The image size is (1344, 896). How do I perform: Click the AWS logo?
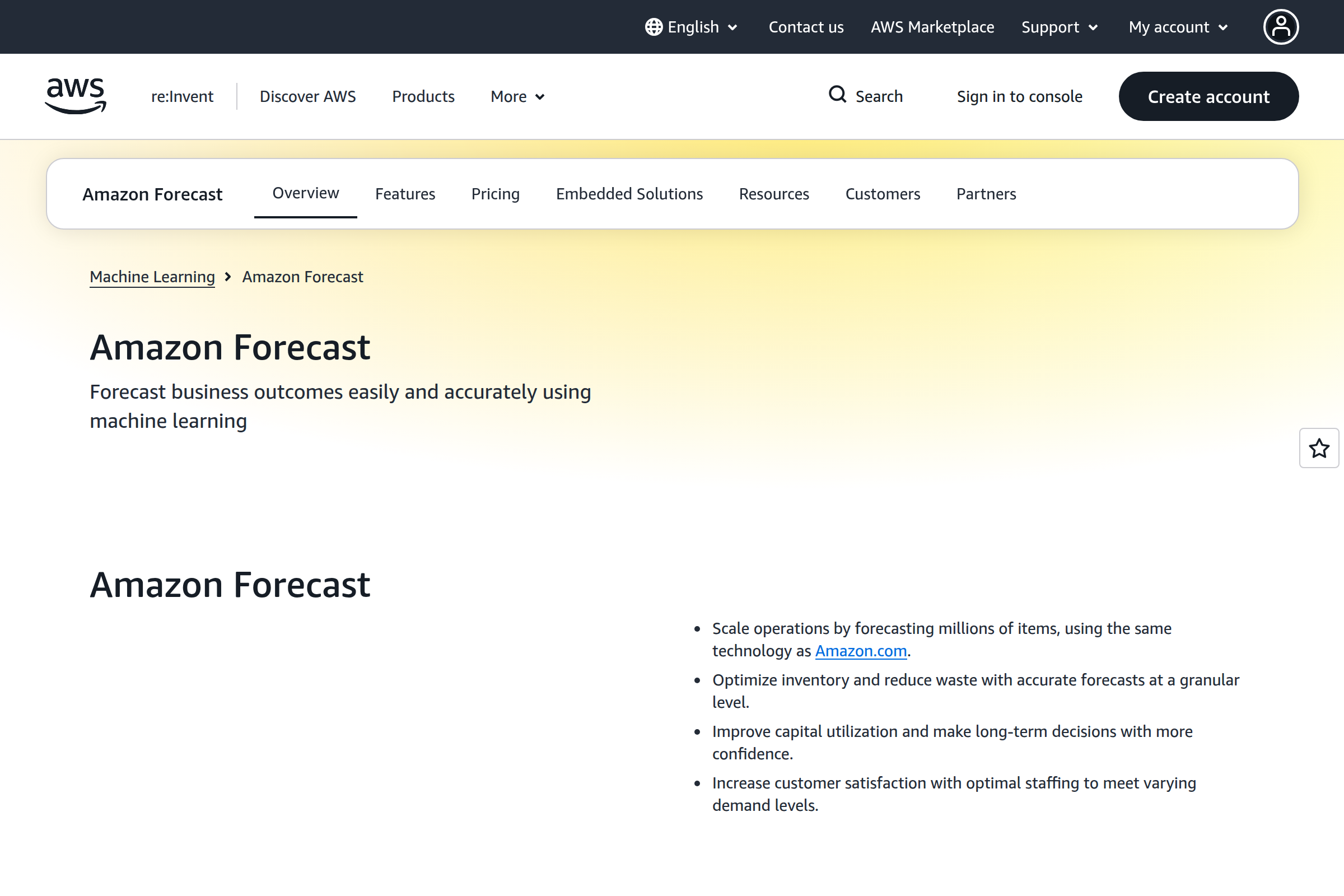[x=76, y=96]
